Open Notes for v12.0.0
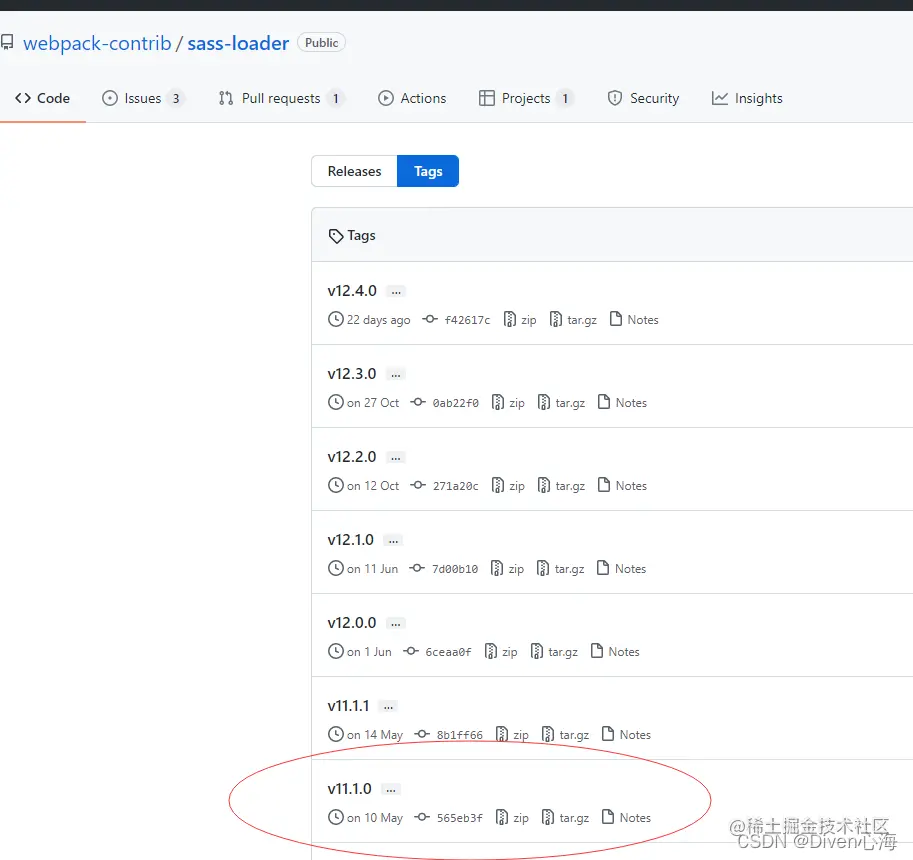913x860 pixels. click(615, 652)
